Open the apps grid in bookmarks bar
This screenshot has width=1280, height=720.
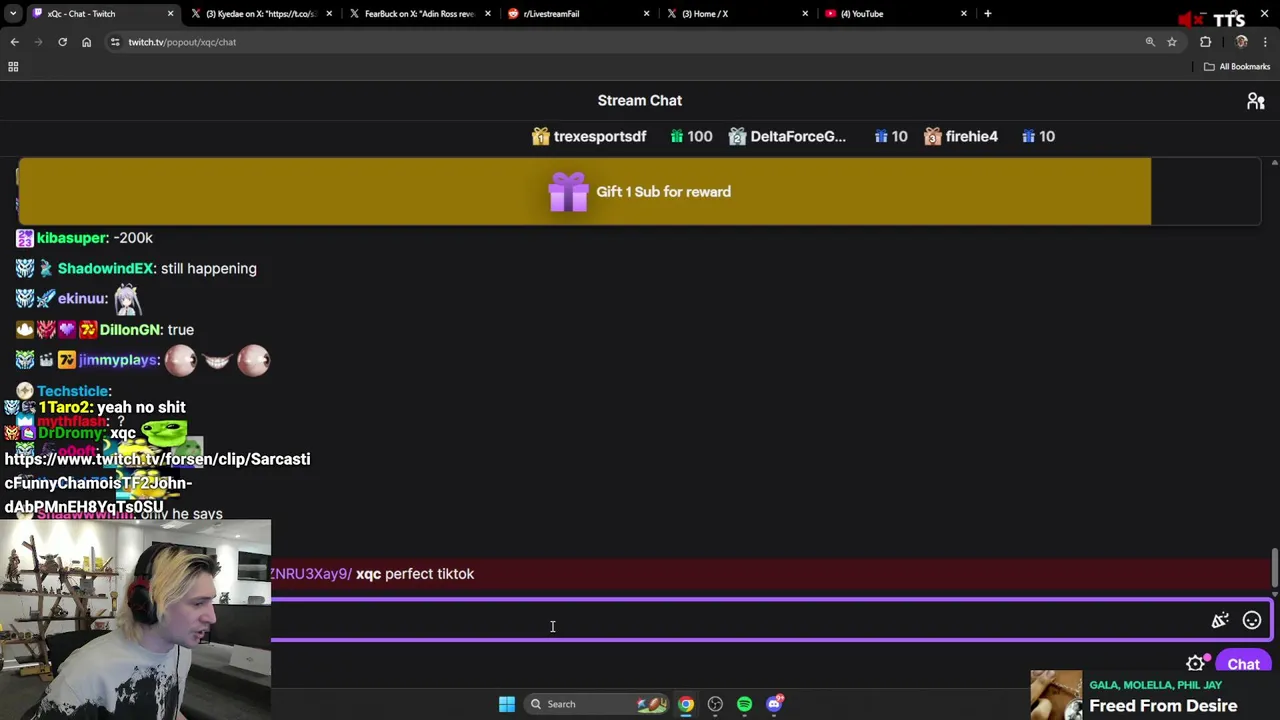tap(13, 67)
